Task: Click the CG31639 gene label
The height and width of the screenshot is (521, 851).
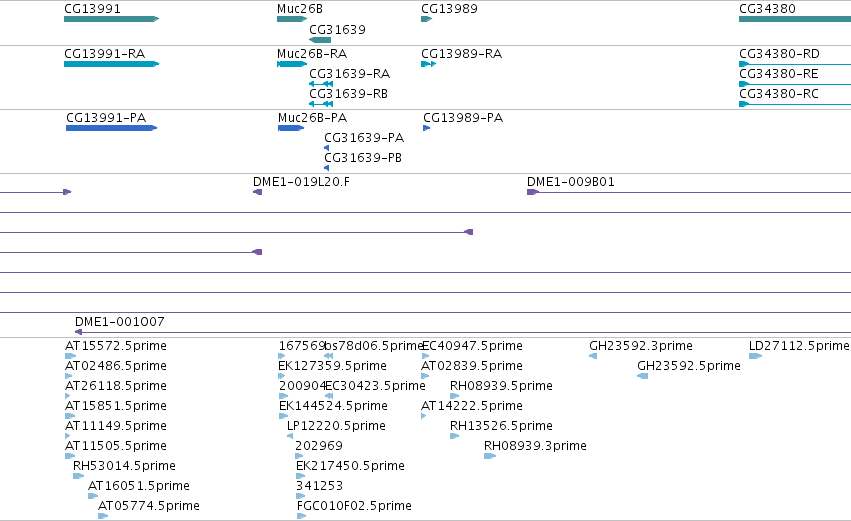Action: click(x=337, y=29)
